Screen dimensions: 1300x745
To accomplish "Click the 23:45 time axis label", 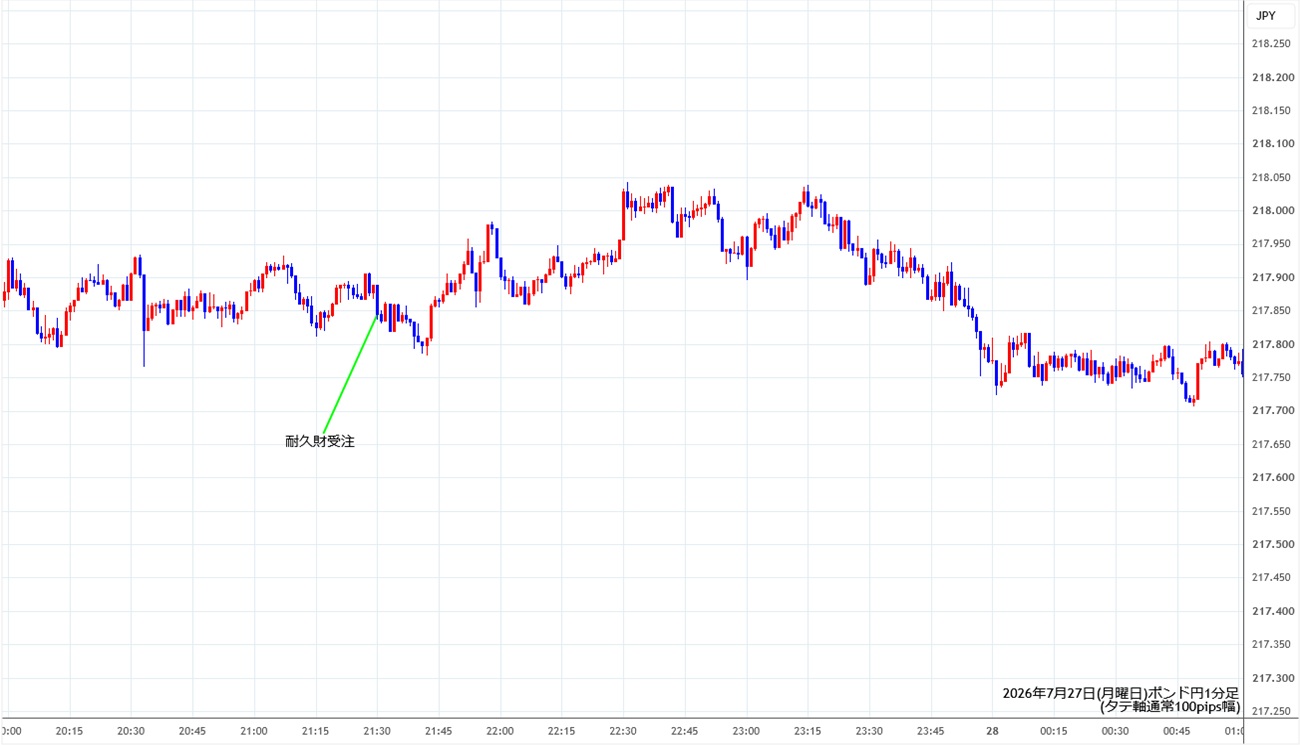I will pos(930,731).
